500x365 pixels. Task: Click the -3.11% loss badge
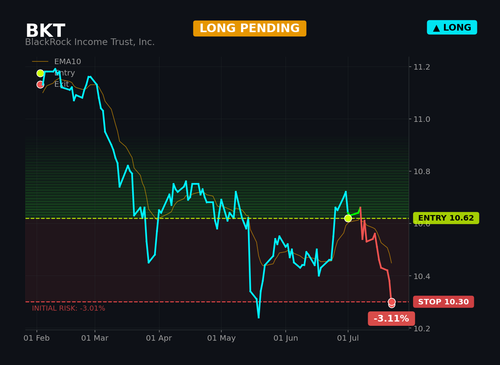pos(391,318)
